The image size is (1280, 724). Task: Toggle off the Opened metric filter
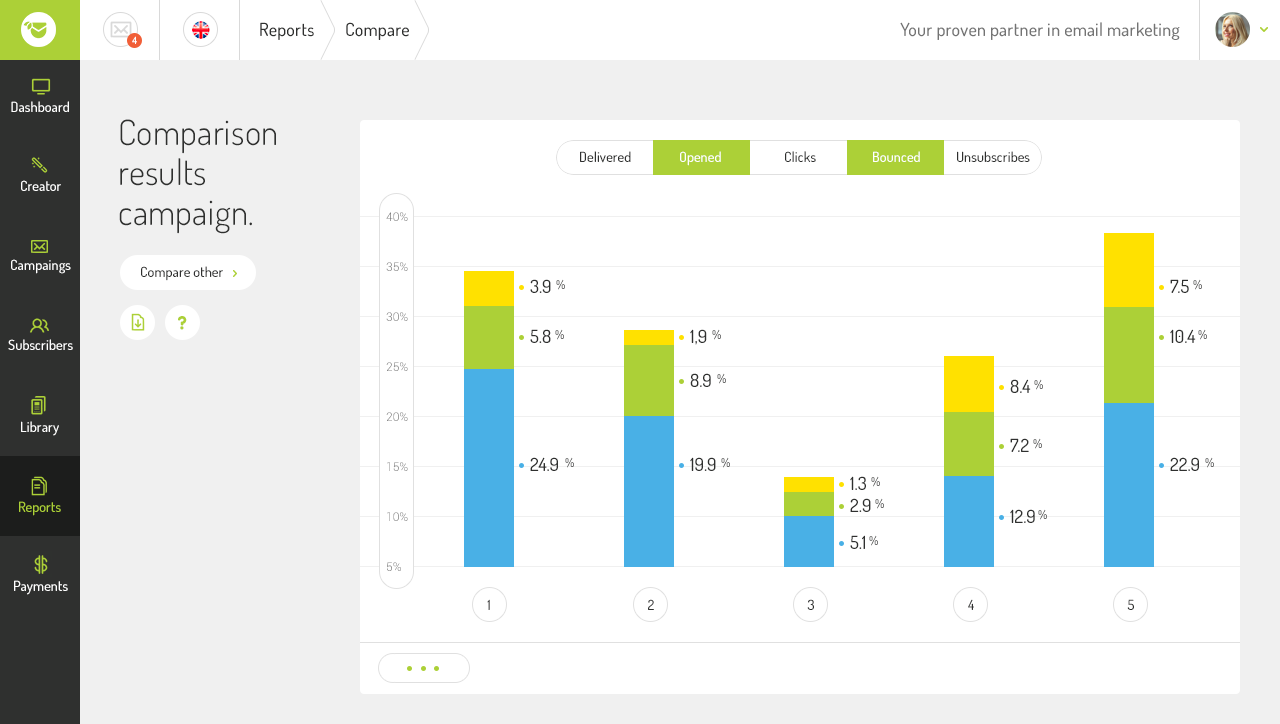coord(700,157)
